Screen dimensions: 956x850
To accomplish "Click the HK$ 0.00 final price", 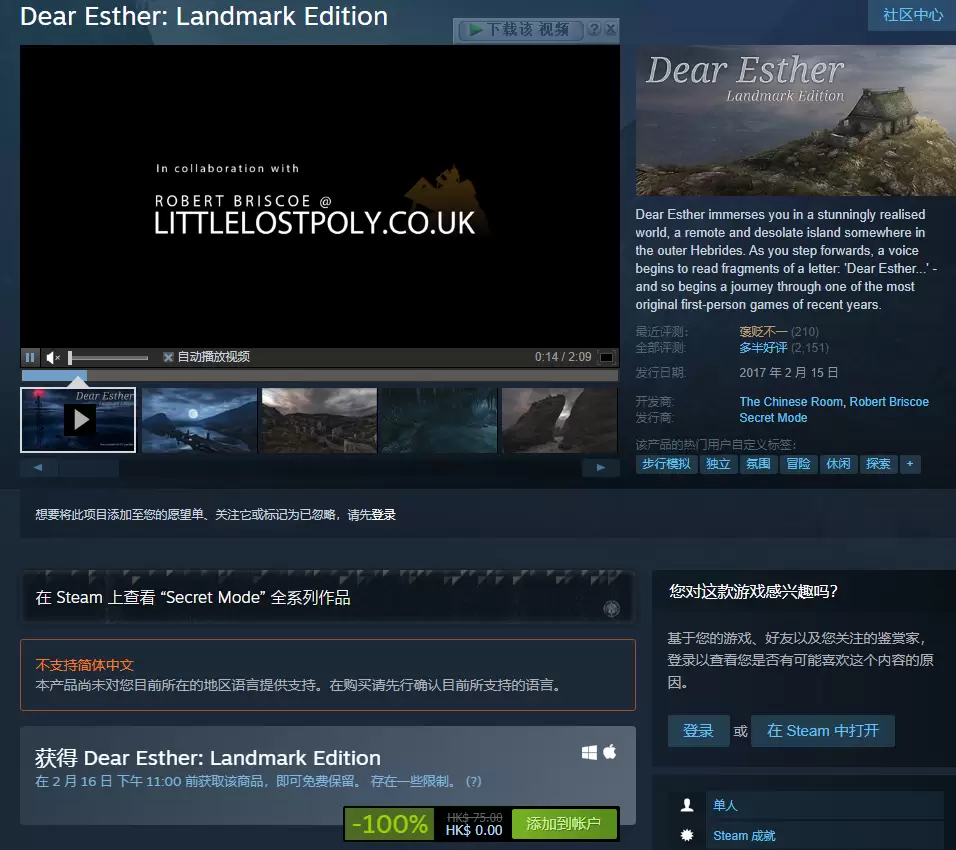I will [x=474, y=830].
